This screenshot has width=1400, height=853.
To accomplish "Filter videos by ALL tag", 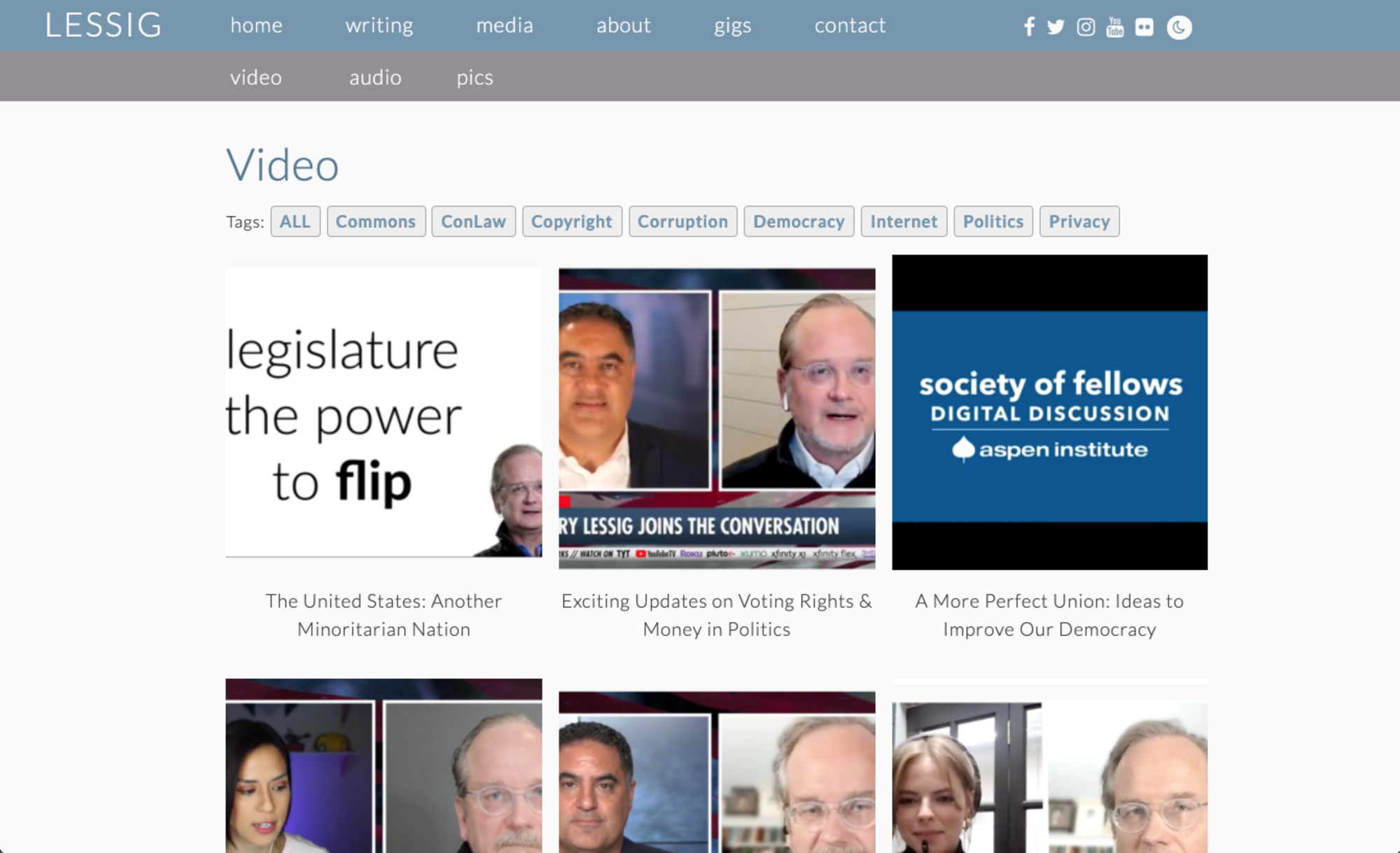I will pos(296,220).
